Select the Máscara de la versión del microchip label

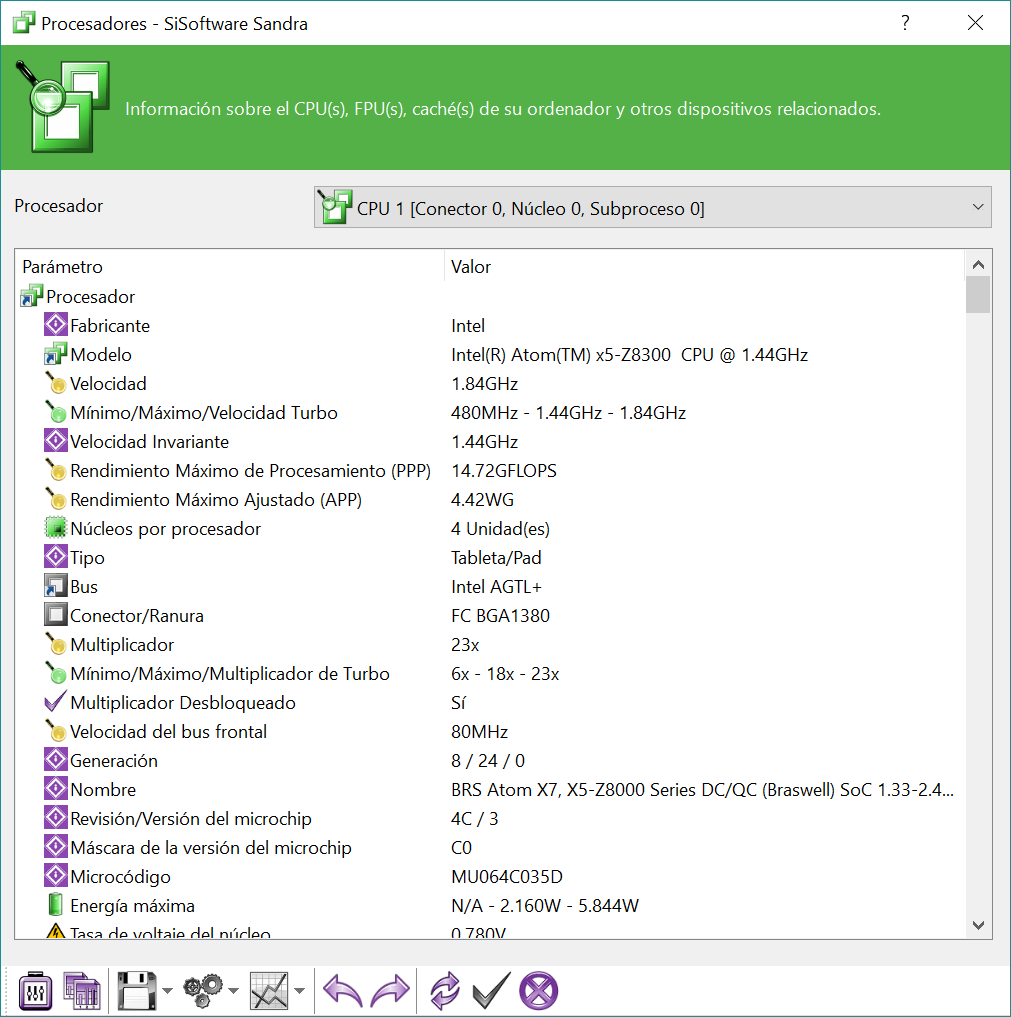211,848
